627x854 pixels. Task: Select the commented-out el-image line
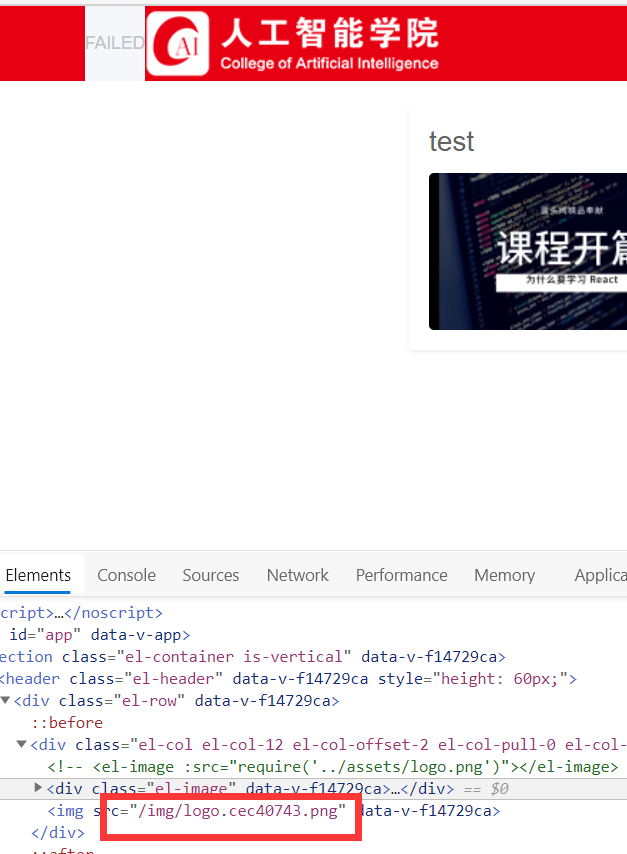[x=330, y=766]
